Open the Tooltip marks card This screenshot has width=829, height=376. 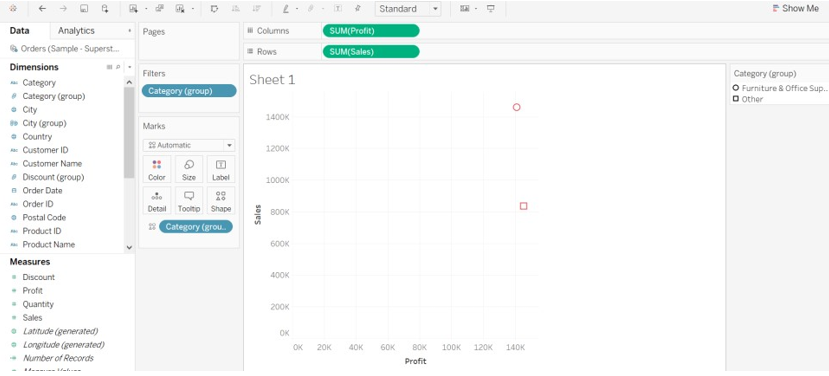tap(189, 201)
